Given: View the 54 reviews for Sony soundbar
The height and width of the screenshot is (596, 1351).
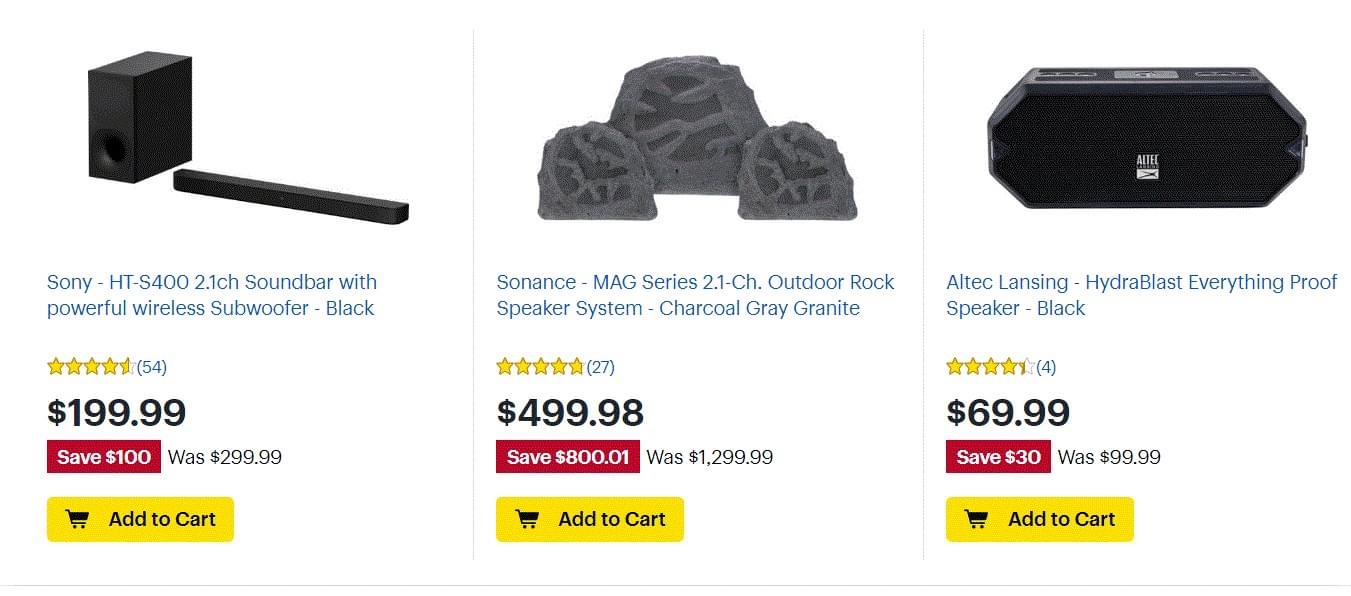Looking at the screenshot, I should click(152, 367).
